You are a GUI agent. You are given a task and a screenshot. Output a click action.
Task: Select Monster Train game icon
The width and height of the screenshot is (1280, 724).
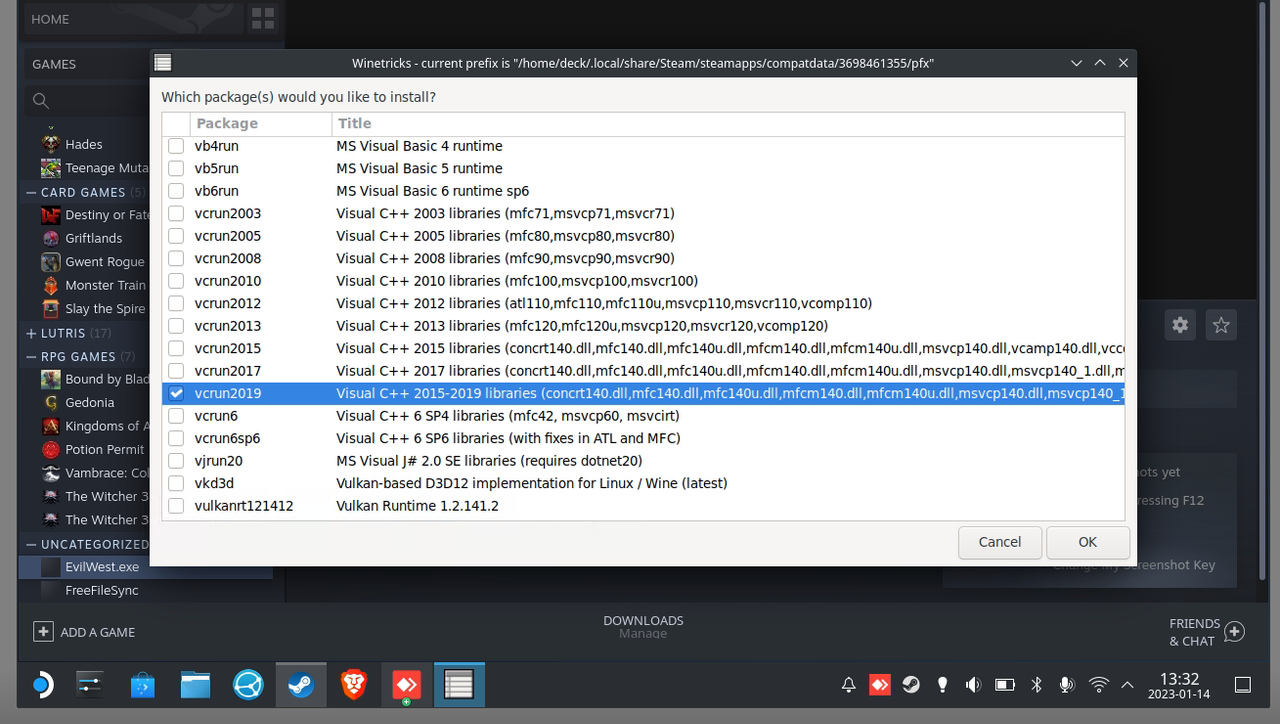50,285
